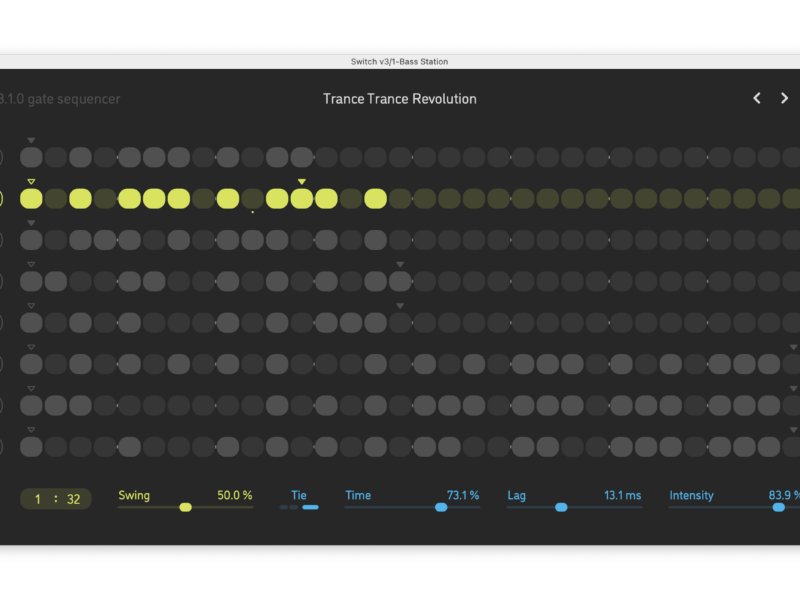
Task: Click the numerator 1 in the rate box
Action: (x=37, y=499)
